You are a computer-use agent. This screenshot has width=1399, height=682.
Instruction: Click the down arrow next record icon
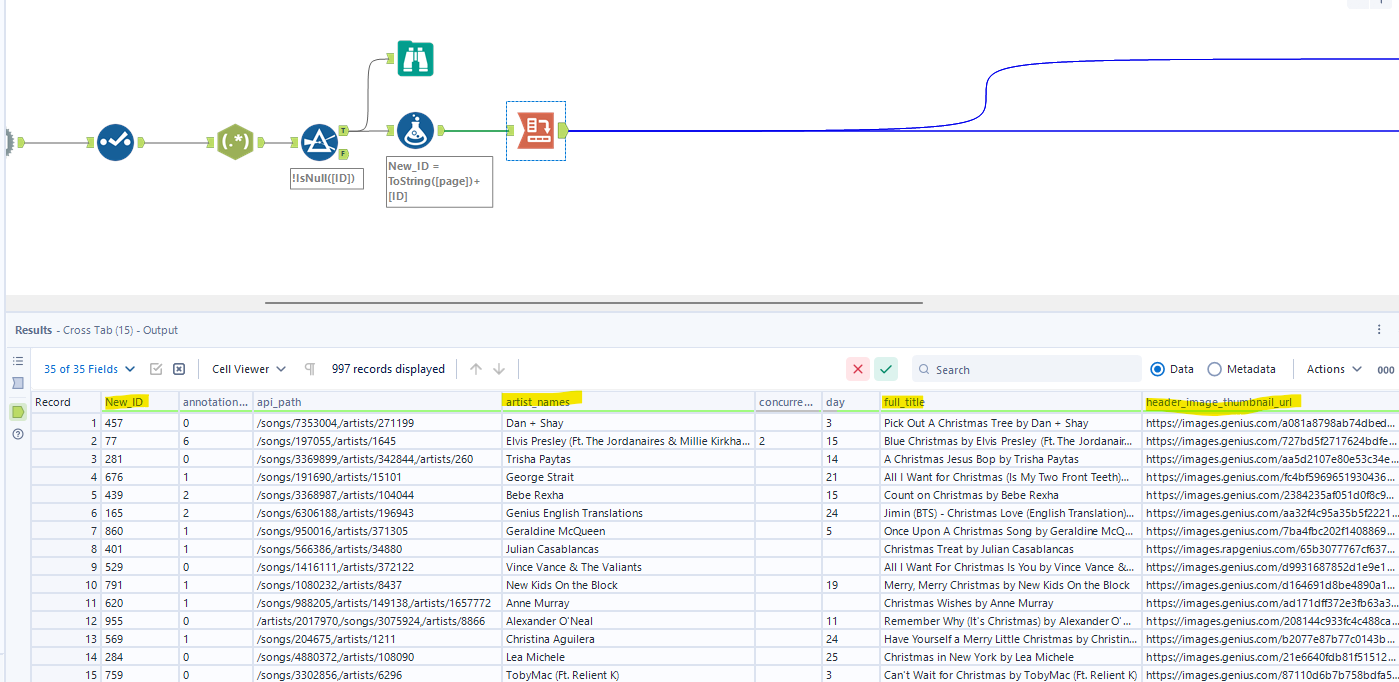point(499,369)
